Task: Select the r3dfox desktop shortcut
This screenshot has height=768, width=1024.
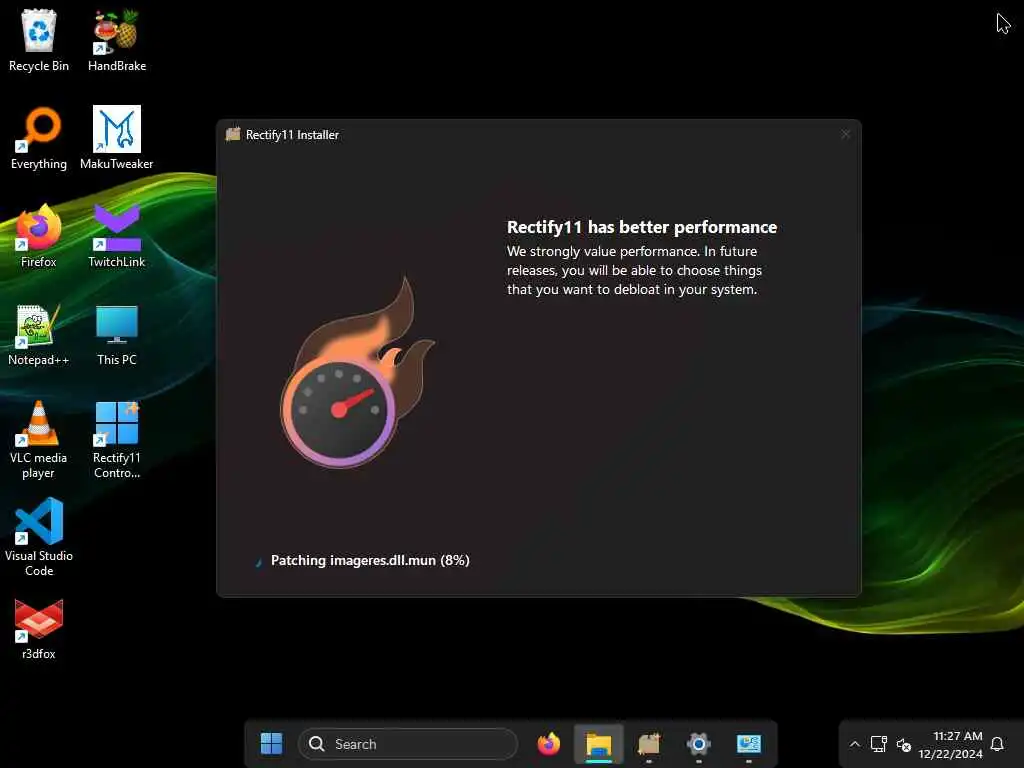Action: click(x=39, y=629)
